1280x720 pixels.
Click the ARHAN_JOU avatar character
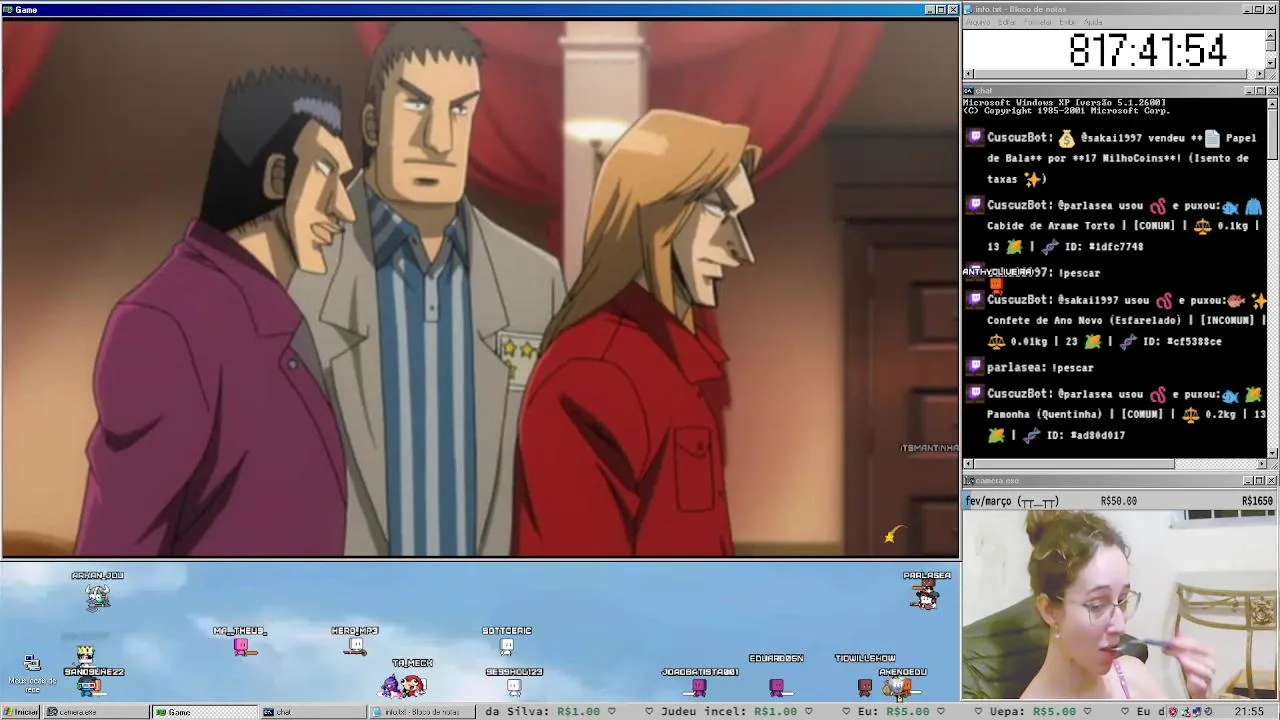[97, 597]
